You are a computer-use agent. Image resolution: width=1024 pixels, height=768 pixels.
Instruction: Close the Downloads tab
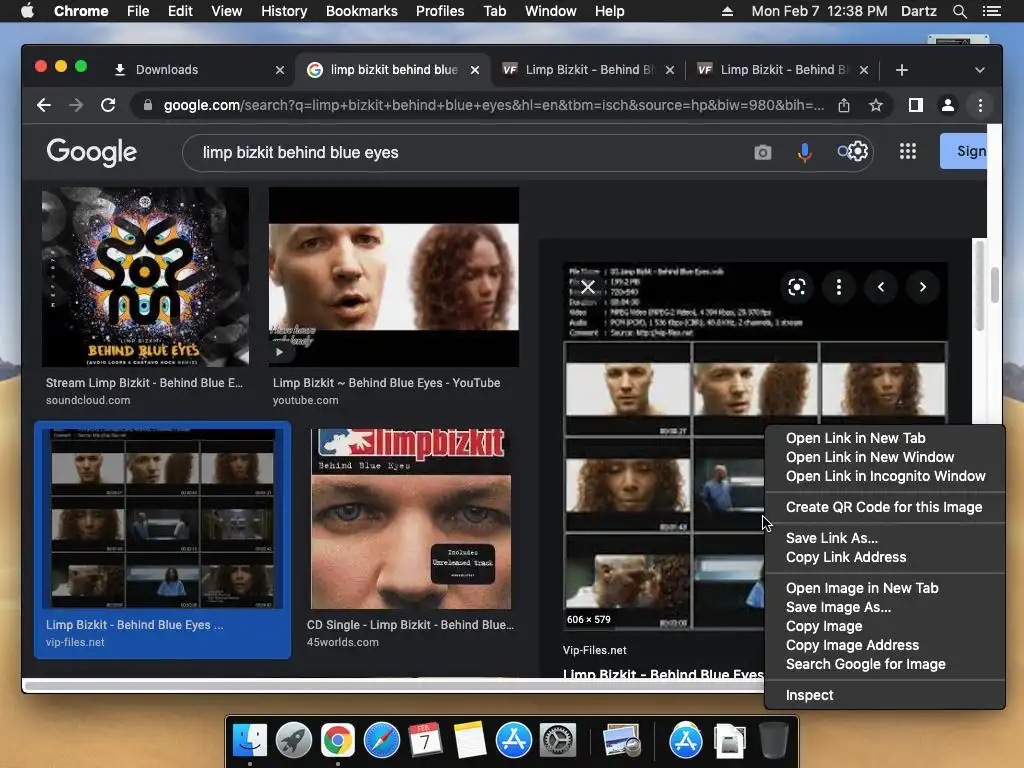pos(280,70)
